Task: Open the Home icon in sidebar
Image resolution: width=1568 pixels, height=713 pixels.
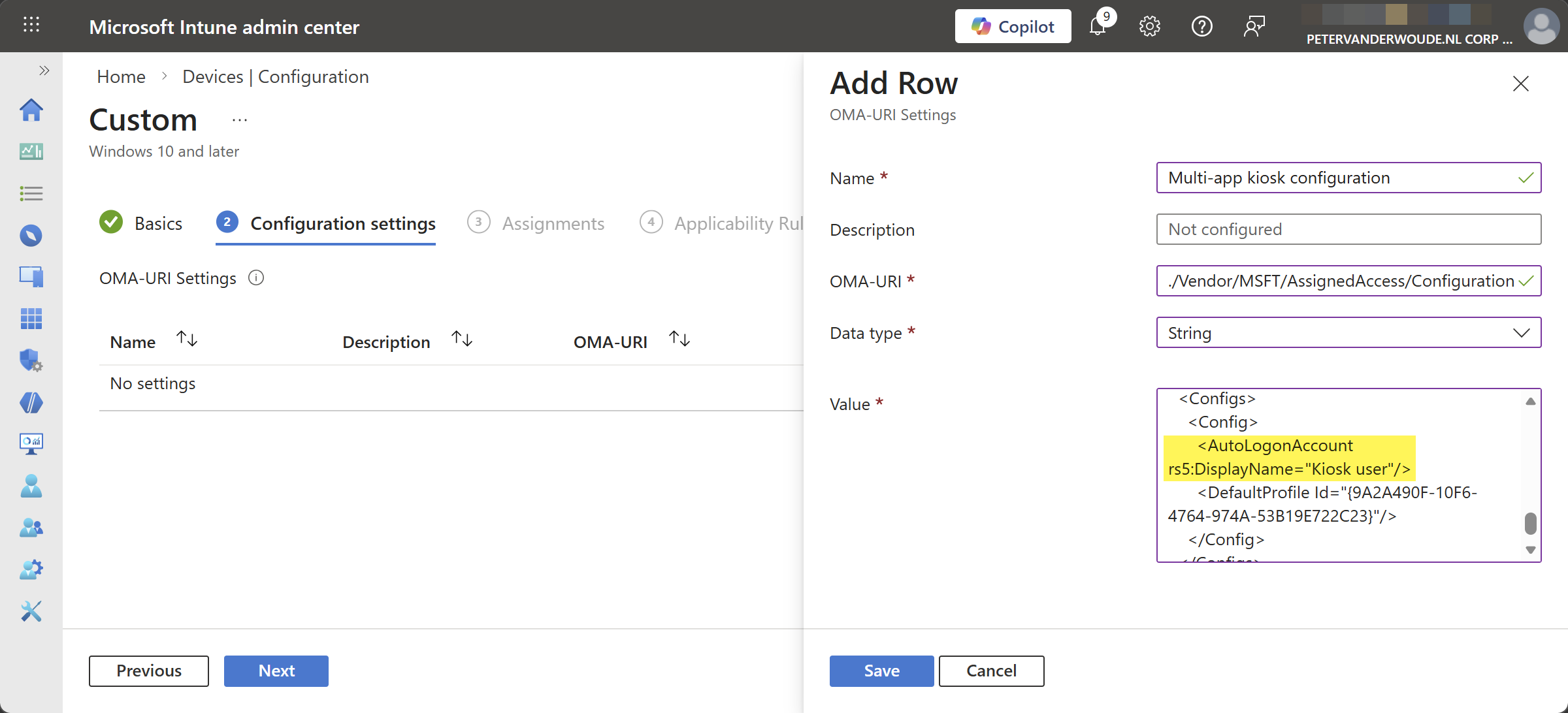Action: [x=31, y=110]
